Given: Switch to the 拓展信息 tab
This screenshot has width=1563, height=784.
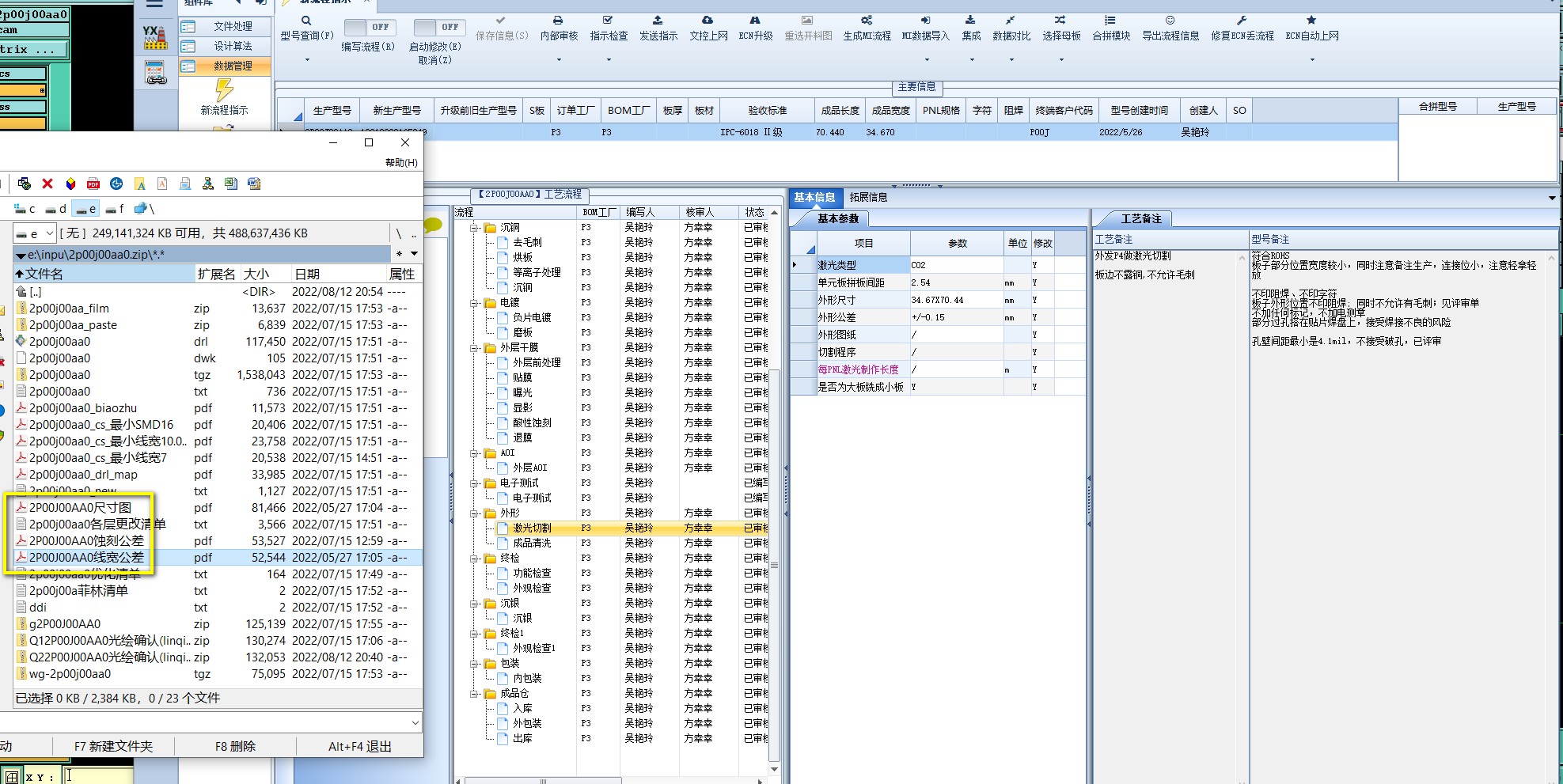Looking at the screenshot, I should pyautogui.click(x=868, y=197).
